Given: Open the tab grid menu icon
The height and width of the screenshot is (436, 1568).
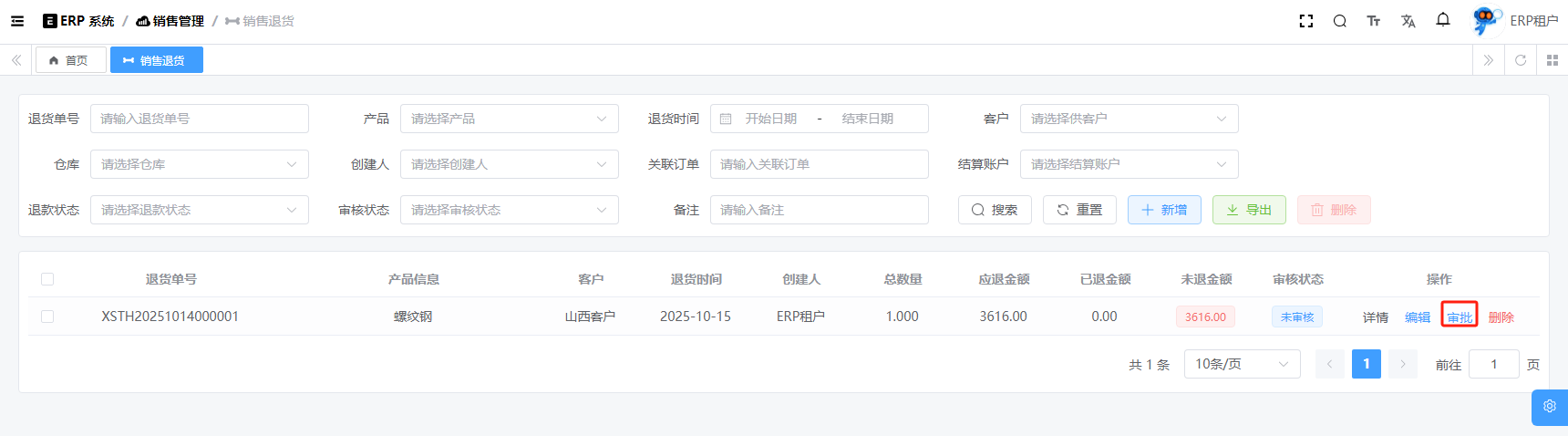Looking at the screenshot, I should click(x=1552, y=60).
